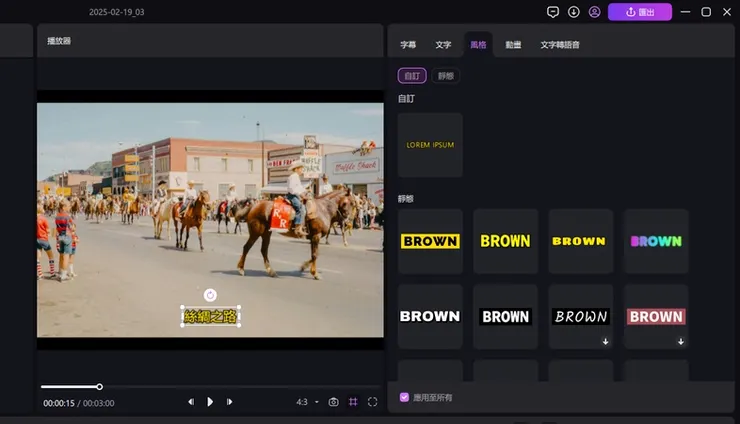
Task: Click the playback progress slider handle
Action: pyautogui.click(x=100, y=387)
